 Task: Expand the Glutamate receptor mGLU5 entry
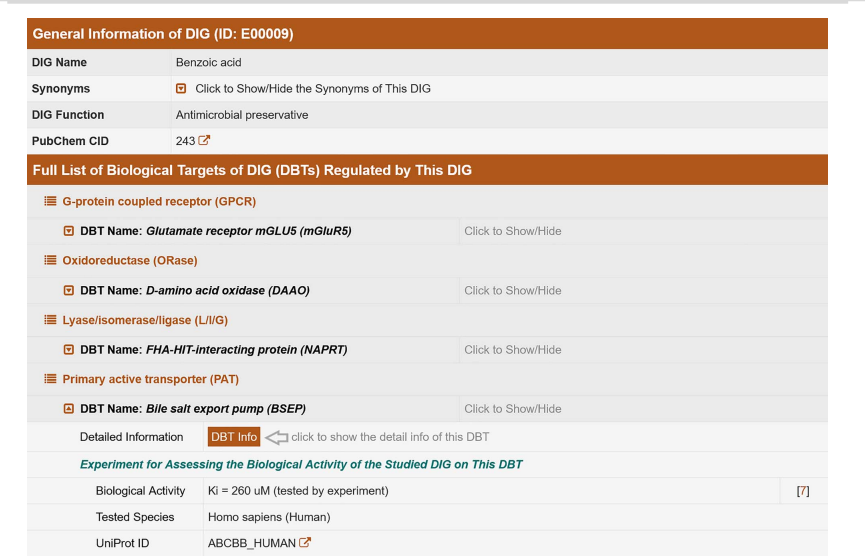tap(69, 231)
